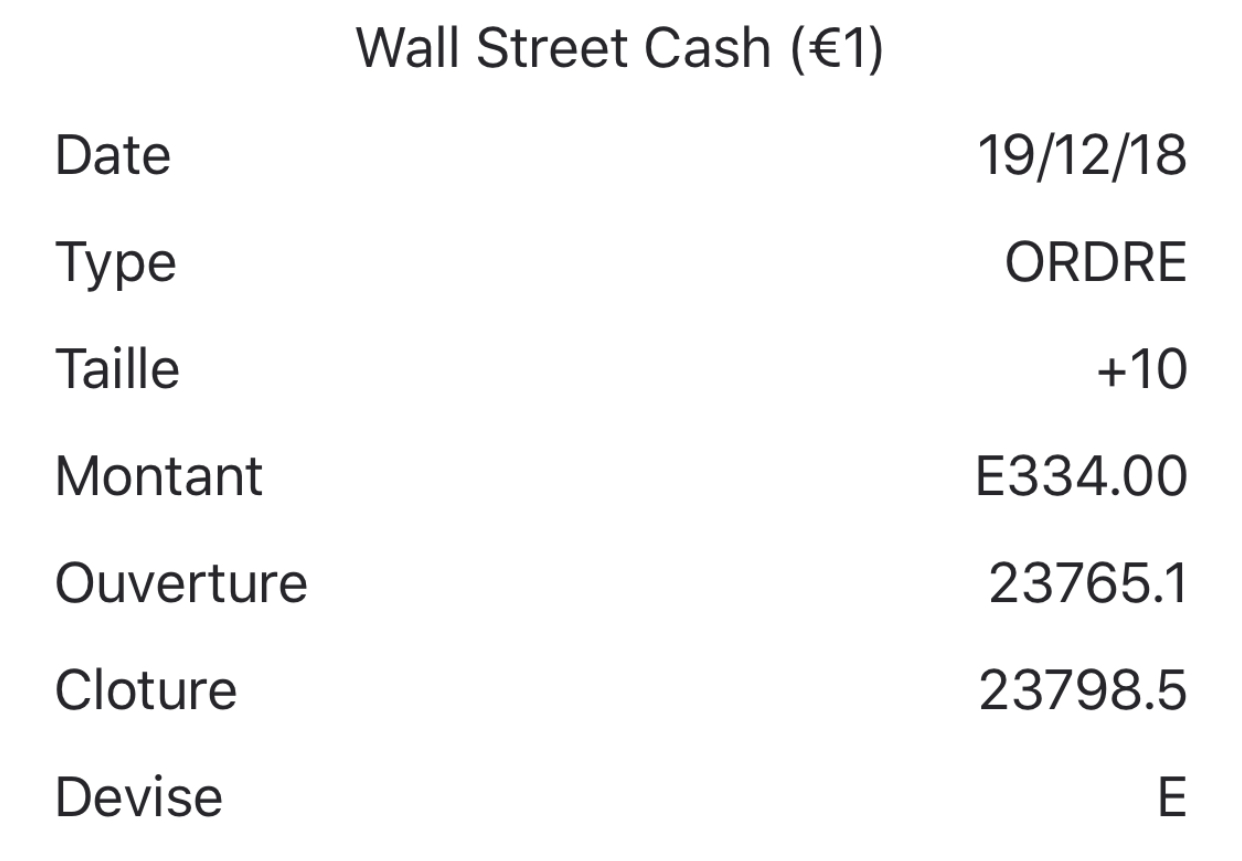Tap the ORDRE type value
Viewport: 1242px width, 861px height.
[1096, 263]
